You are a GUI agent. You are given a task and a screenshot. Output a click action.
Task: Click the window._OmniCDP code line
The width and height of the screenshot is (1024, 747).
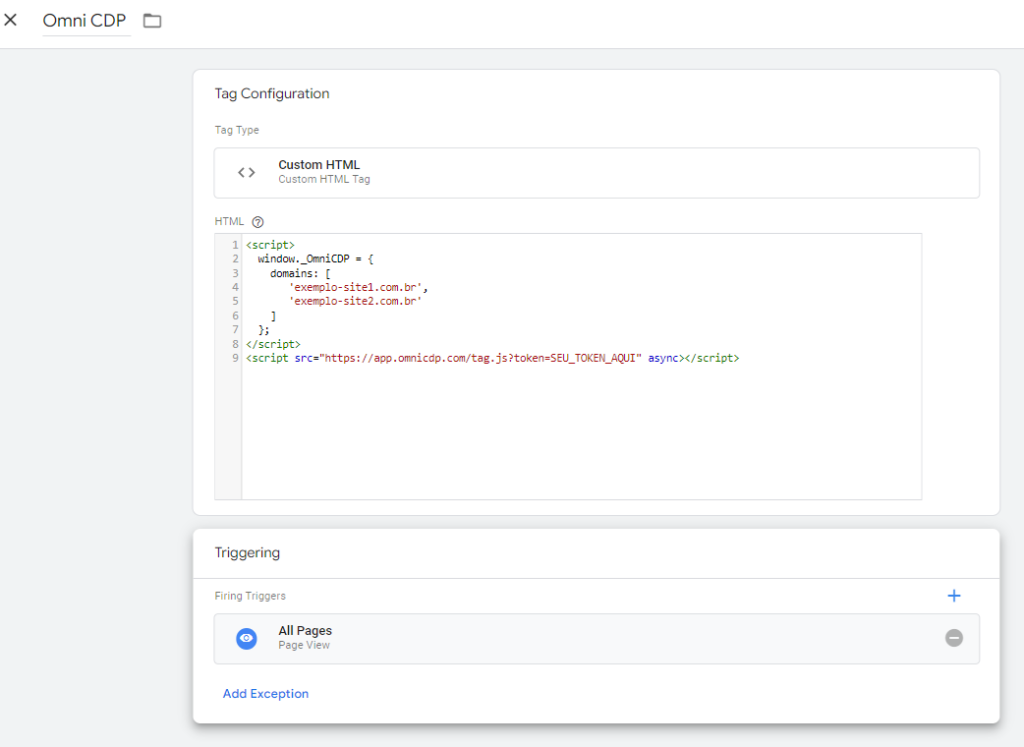coord(315,259)
